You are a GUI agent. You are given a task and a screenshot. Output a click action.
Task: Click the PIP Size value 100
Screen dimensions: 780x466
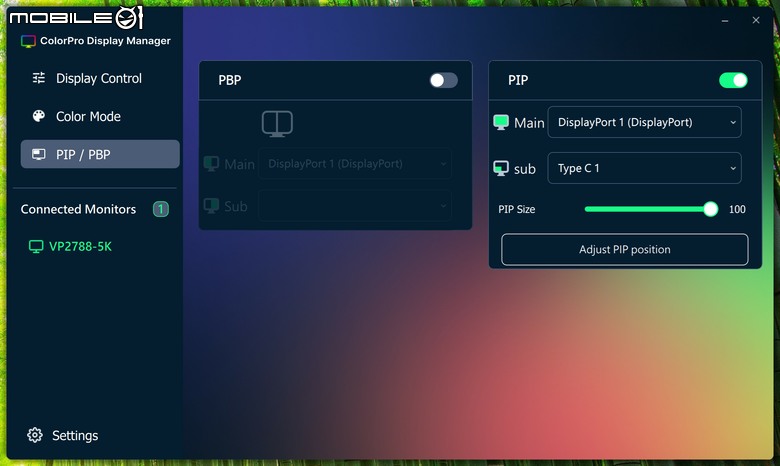pos(737,209)
